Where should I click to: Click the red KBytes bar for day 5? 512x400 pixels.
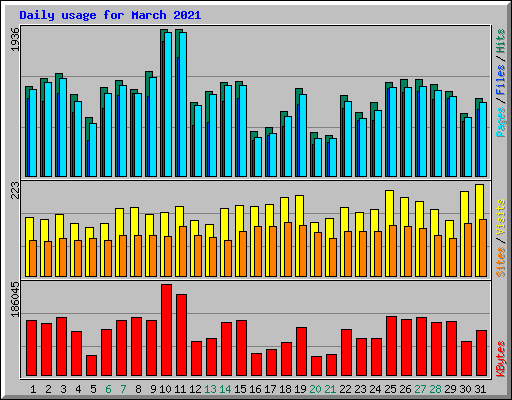tap(92, 365)
